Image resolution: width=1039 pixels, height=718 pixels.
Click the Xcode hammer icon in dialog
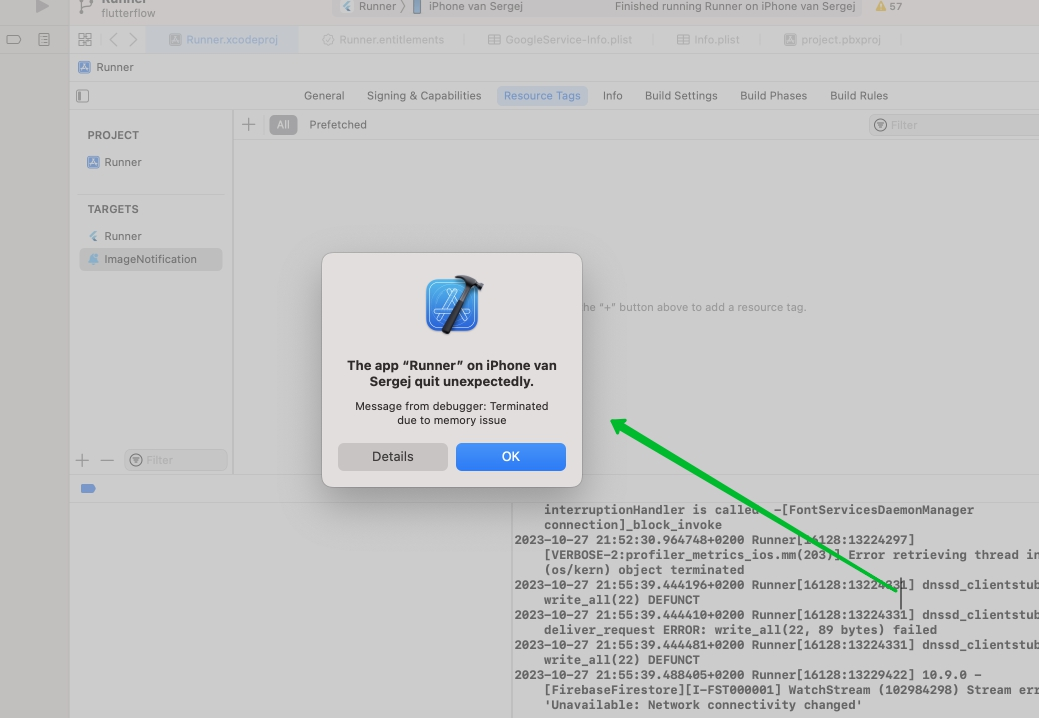(454, 305)
